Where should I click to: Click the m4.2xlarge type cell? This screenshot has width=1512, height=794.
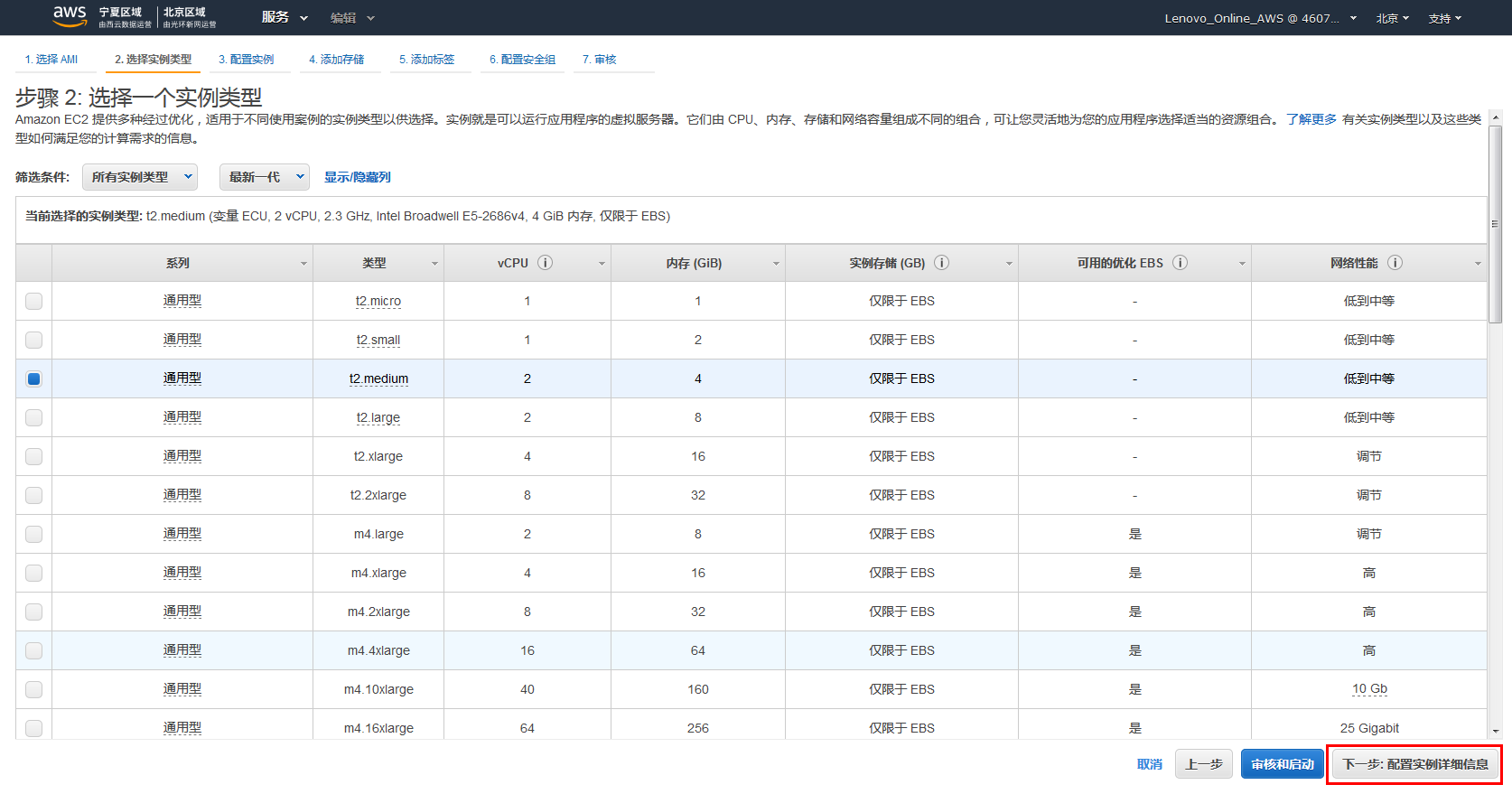pyautogui.click(x=378, y=612)
